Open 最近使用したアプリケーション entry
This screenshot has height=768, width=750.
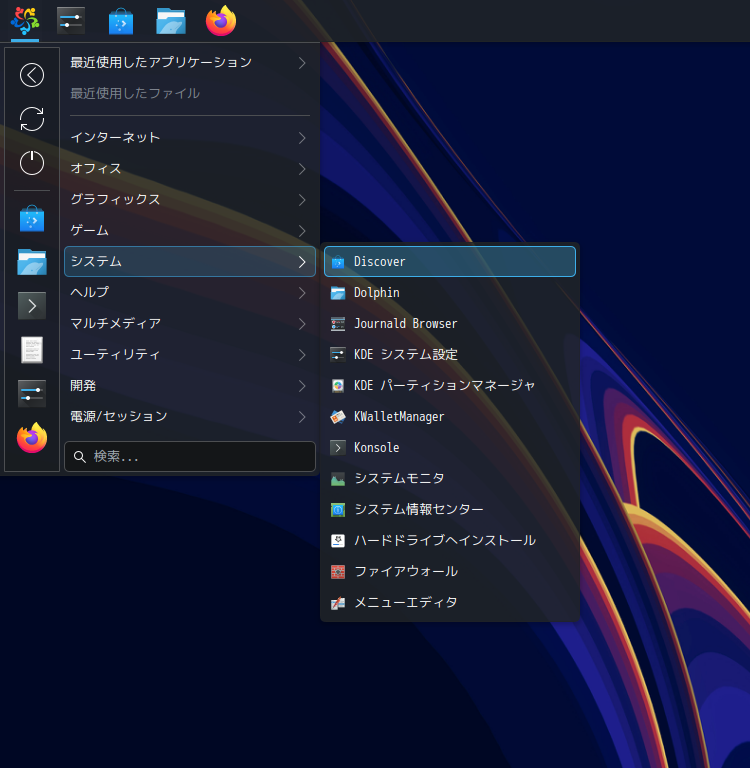[x=190, y=62]
